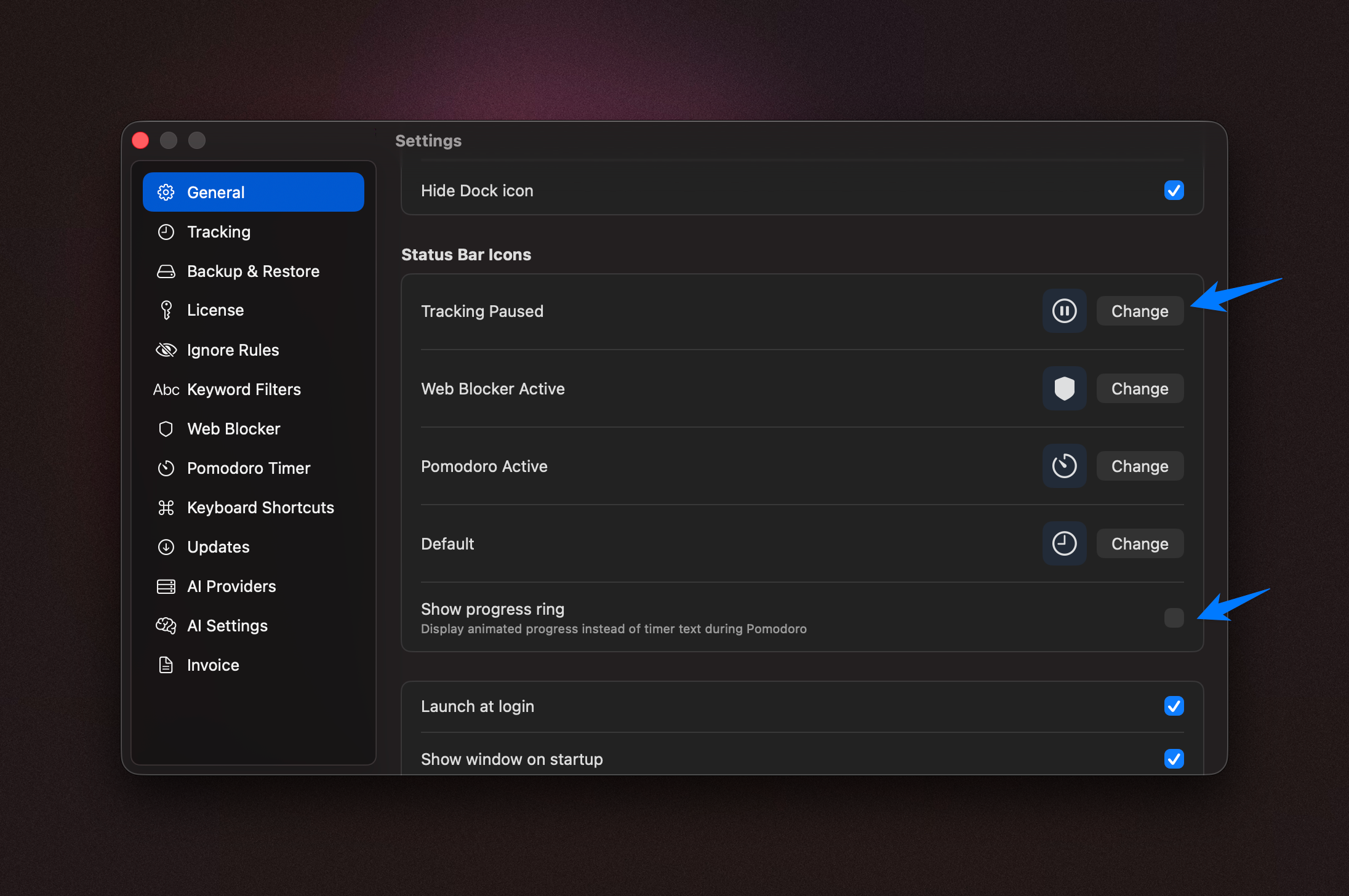Change the Tracking Paused status icon
1349x896 pixels.
[x=1139, y=311]
